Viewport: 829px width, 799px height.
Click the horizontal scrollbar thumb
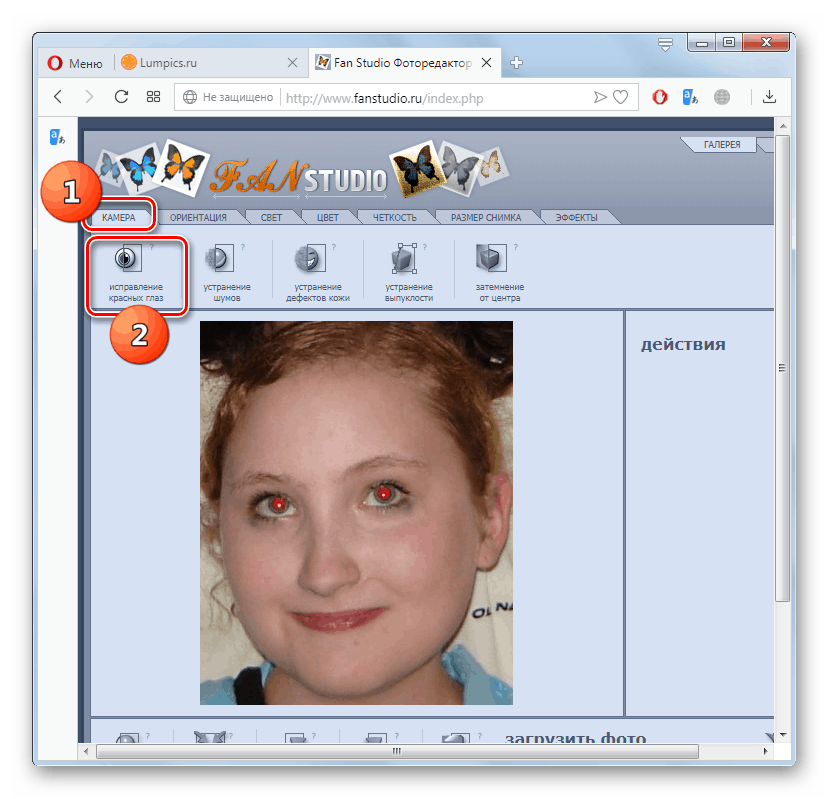[397, 751]
